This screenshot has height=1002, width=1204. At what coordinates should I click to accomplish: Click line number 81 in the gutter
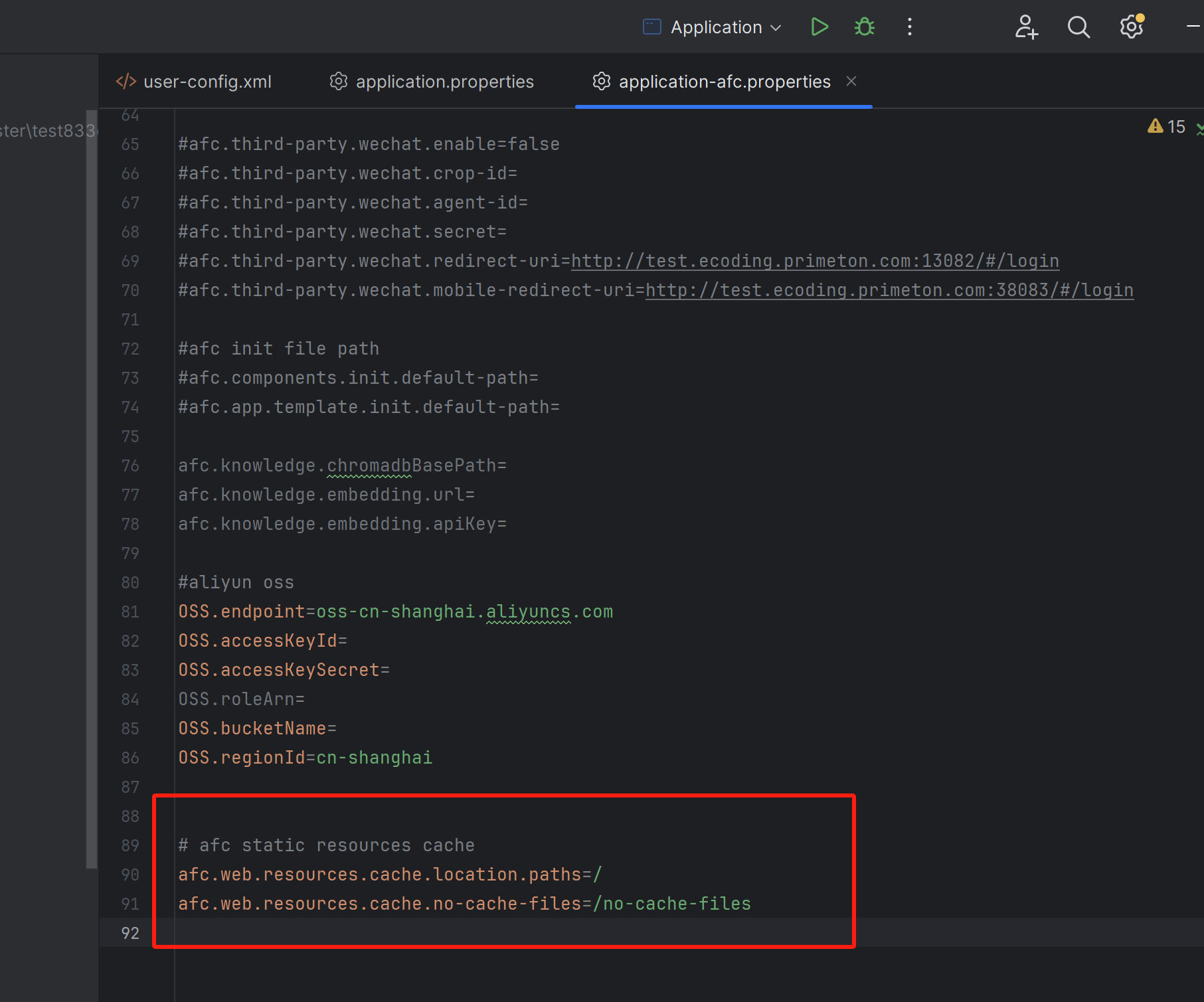tap(130, 612)
